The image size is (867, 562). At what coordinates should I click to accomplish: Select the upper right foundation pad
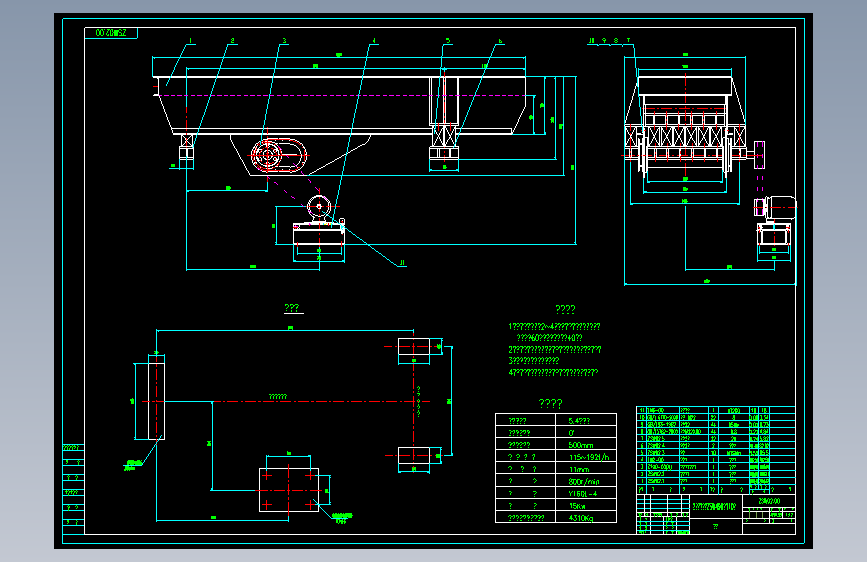tap(414, 347)
